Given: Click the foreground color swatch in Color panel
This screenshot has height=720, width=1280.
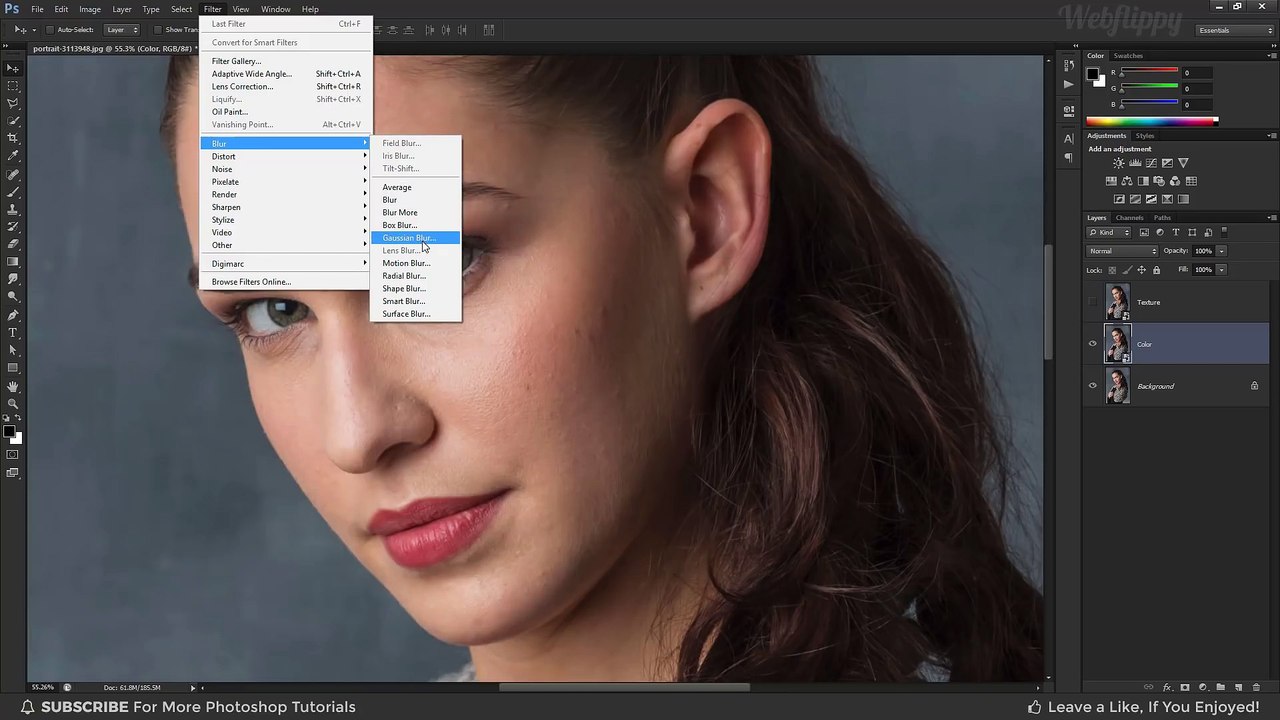Looking at the screenshot, I should pos(1093,74).
